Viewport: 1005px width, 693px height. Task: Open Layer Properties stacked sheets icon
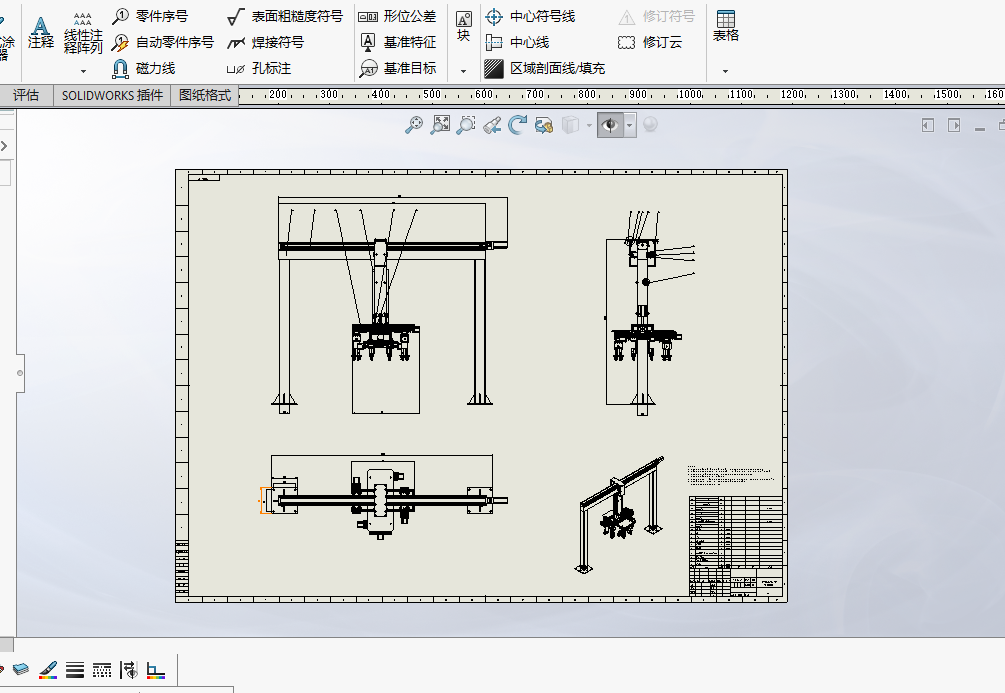[21, 669]
